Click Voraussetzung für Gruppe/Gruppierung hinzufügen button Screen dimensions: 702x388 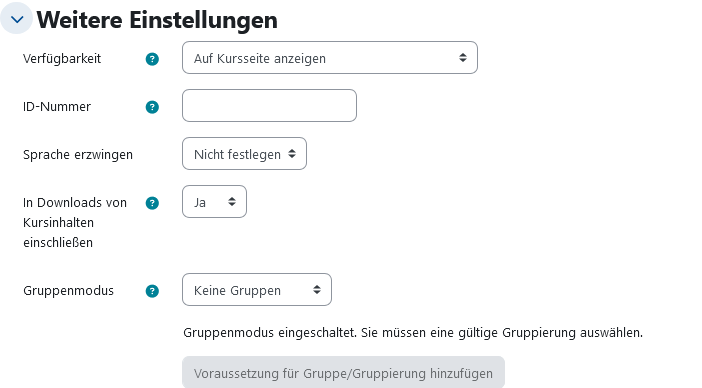(343, 372)
